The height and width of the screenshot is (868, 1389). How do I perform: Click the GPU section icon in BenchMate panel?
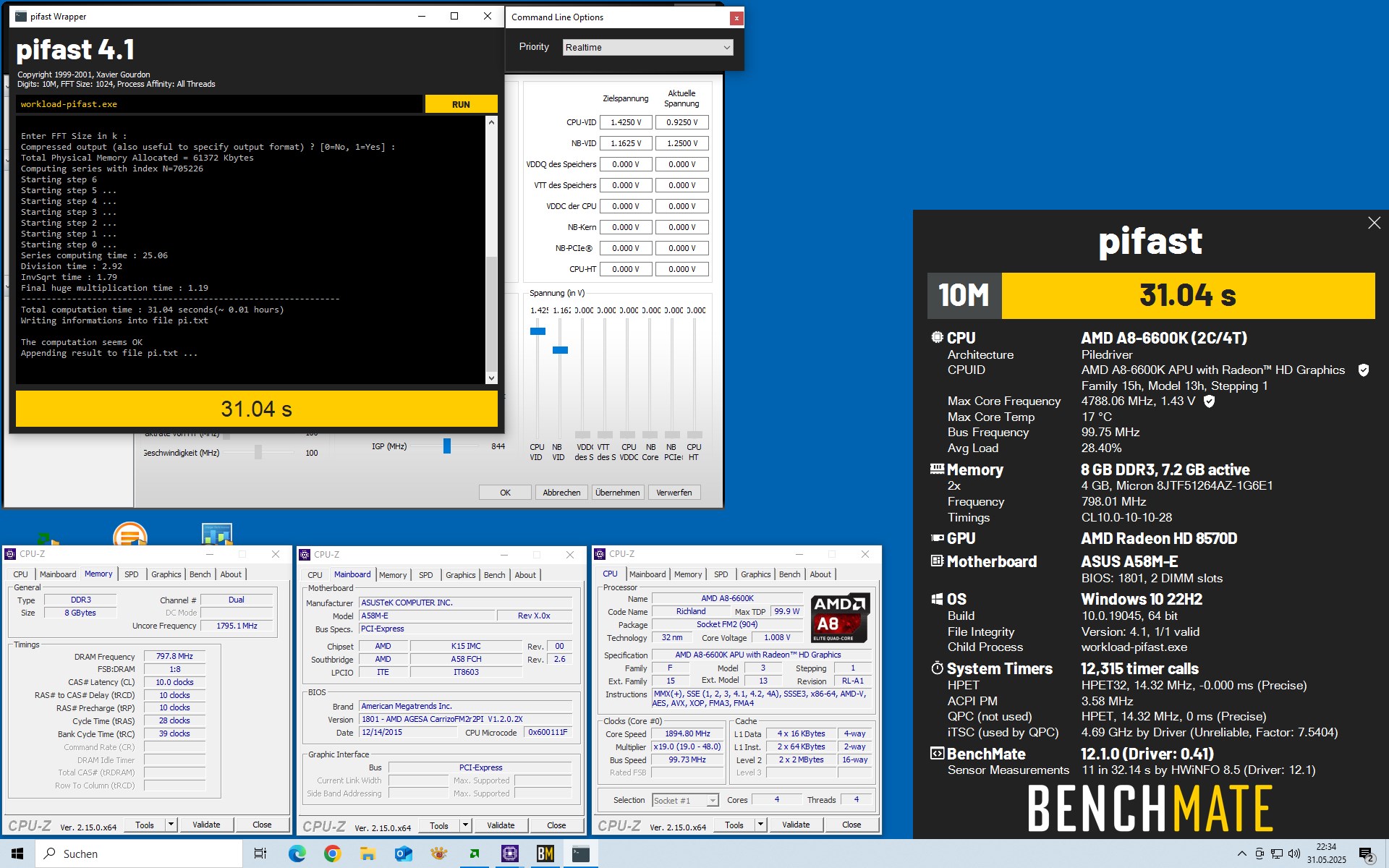coord(937,538)
